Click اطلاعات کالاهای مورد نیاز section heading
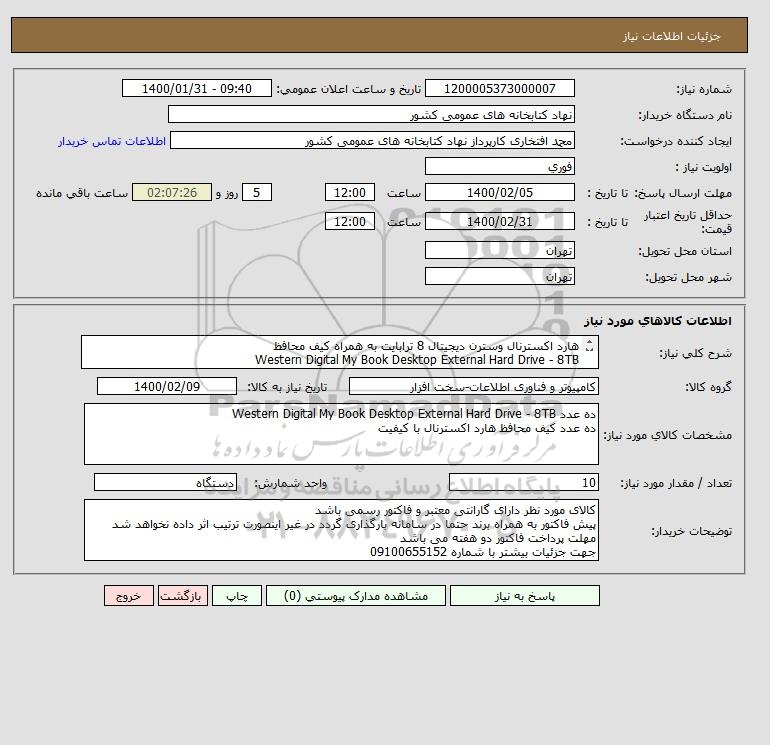 click(x=658, y=321)
